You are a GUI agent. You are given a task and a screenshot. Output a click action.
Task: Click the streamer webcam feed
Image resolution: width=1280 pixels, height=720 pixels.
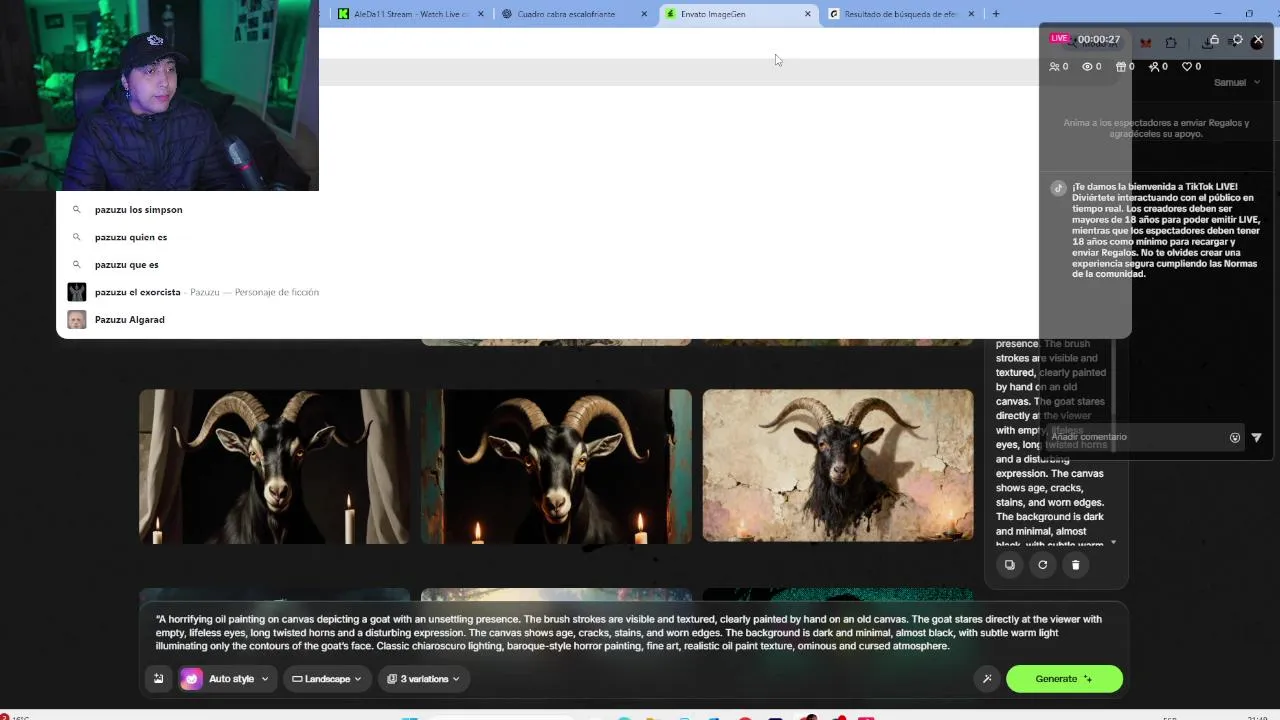point(159,95)
